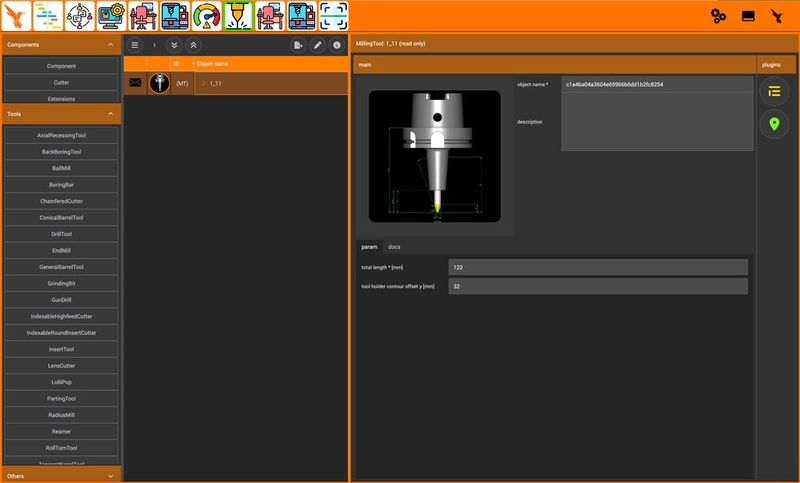Click the Component button
Screen dimensions: 800x483
[61, 66]
